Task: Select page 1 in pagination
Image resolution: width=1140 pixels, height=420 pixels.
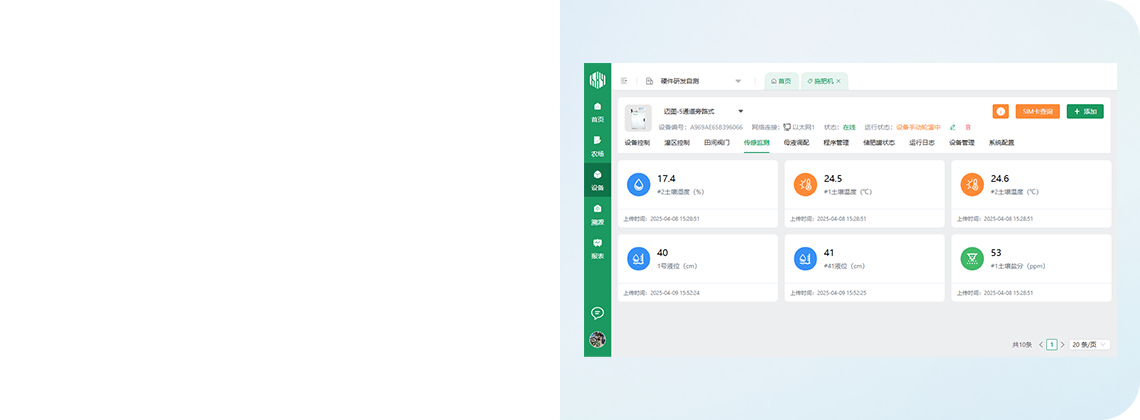Action: pos(1051,344)
